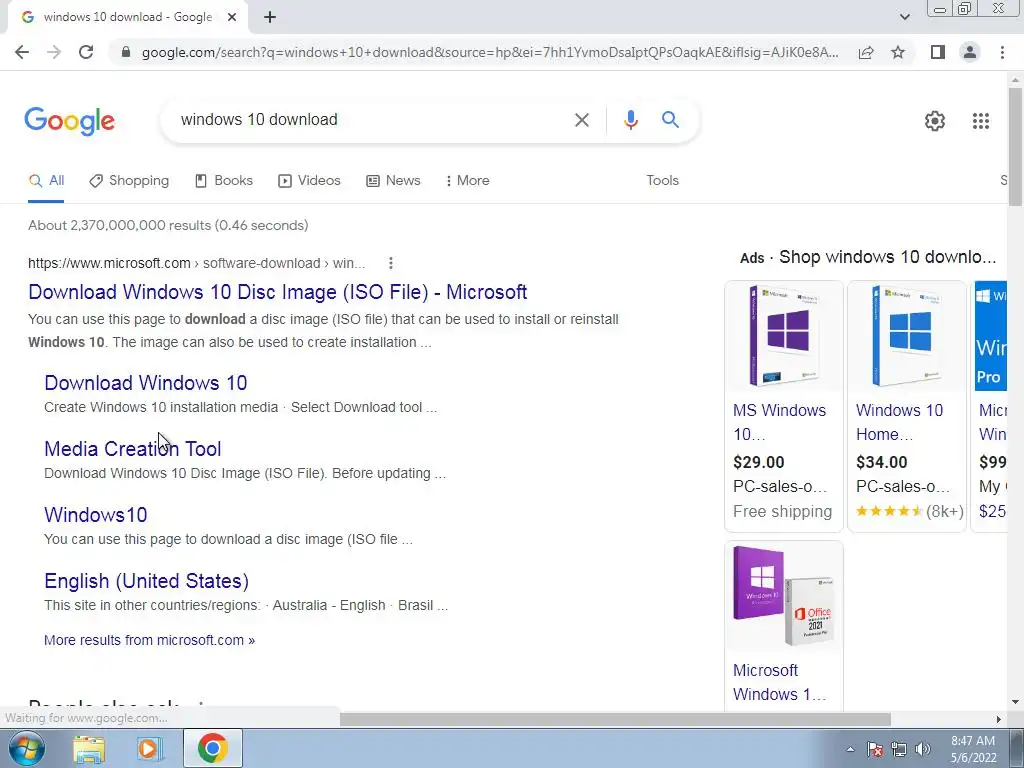Click the horizontal scrollbar thumb
Image resolution: width=1024 pixels, height=768 pixels.
coord(615,719)
